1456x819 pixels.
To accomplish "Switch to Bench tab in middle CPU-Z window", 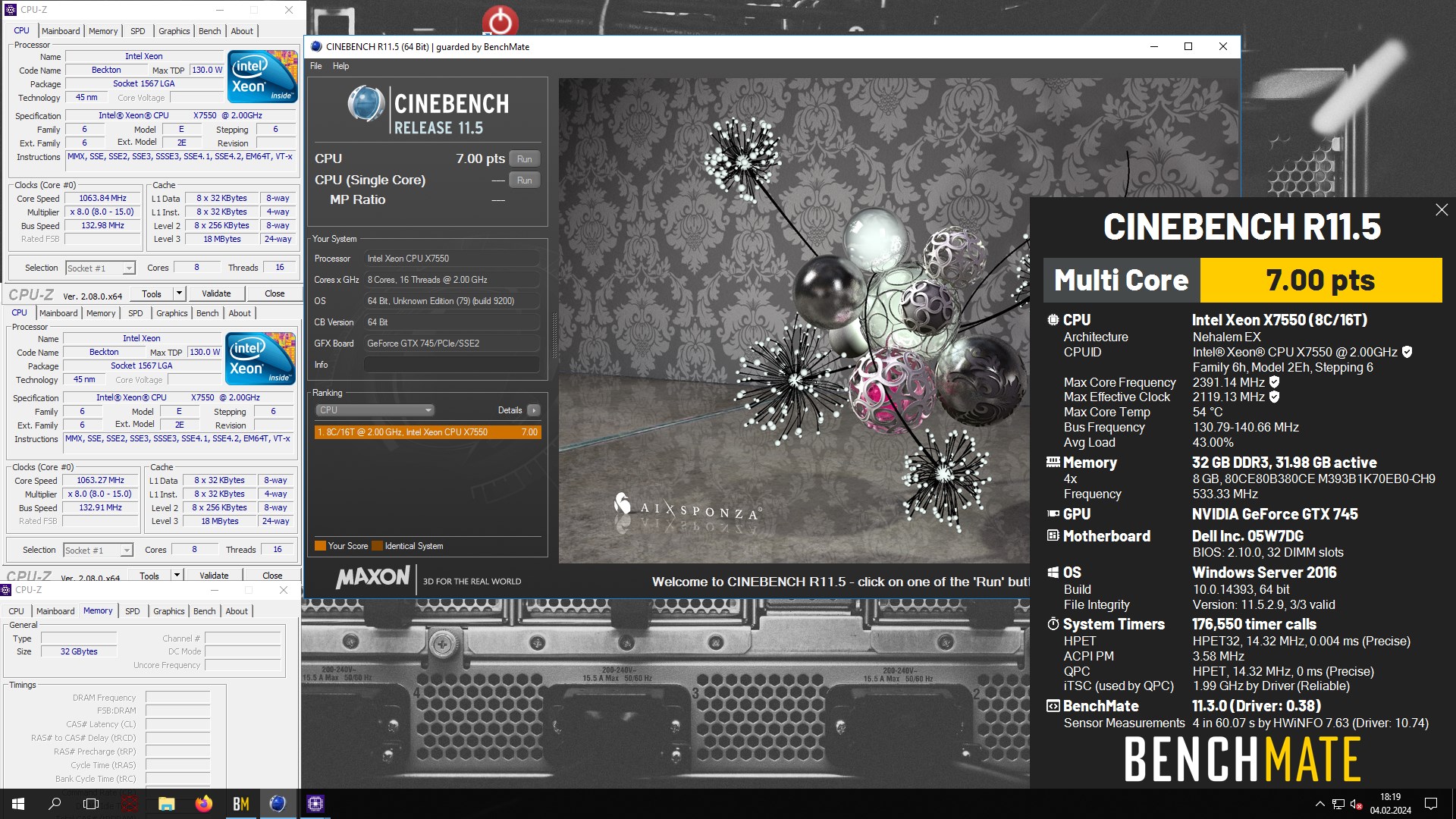I will [x=208, y=313].
